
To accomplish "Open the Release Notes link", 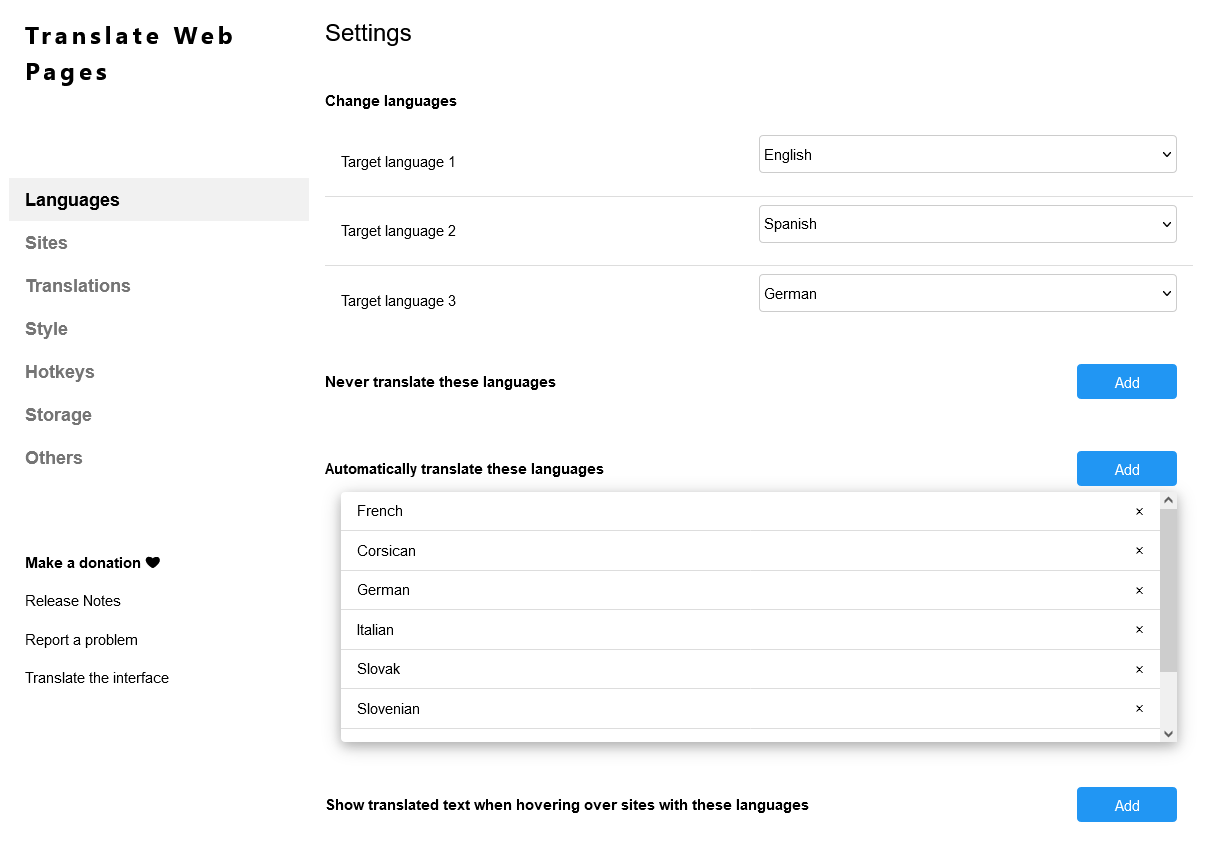I will tap(73, 601).
